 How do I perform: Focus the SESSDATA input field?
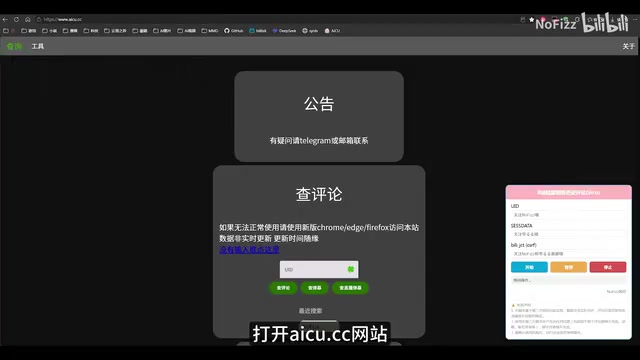tap(568, 234)
